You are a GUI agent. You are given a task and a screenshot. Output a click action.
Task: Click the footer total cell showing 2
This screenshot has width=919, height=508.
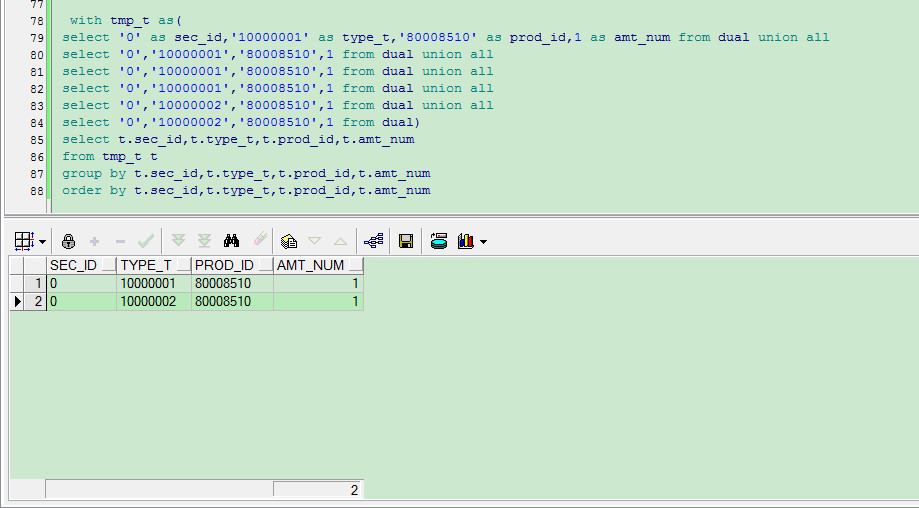click(x=318, y=490)
